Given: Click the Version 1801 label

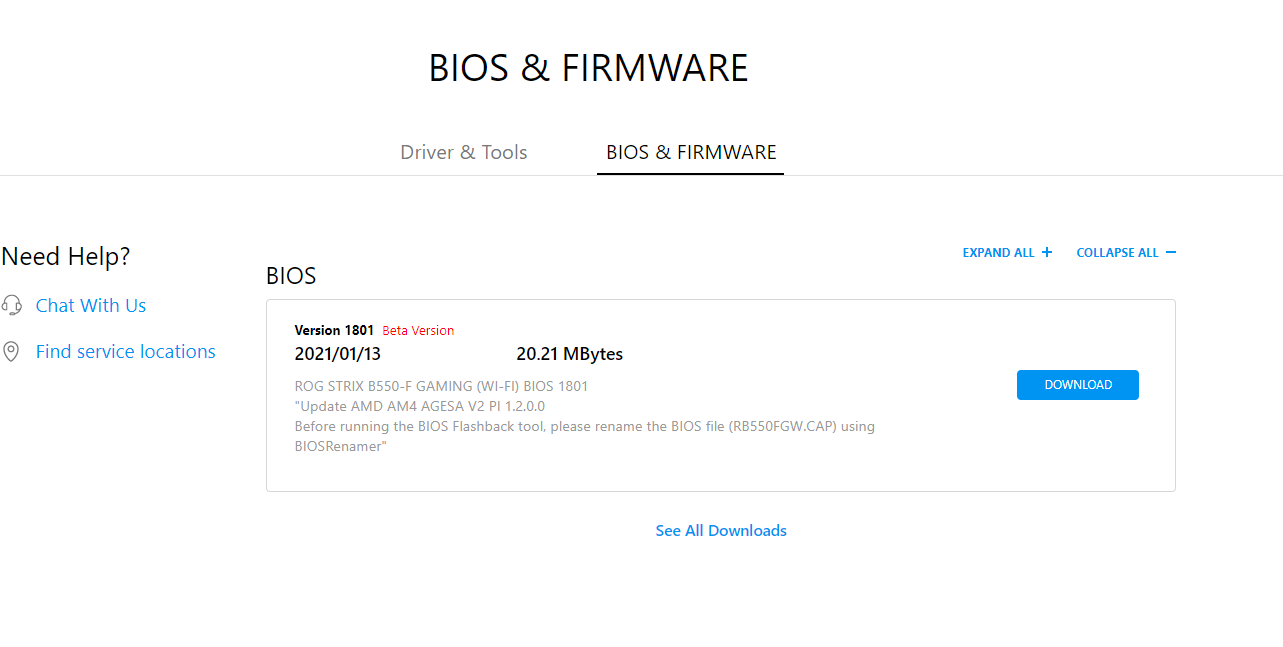Looking at the screenshot, I should tap(334, 330).
